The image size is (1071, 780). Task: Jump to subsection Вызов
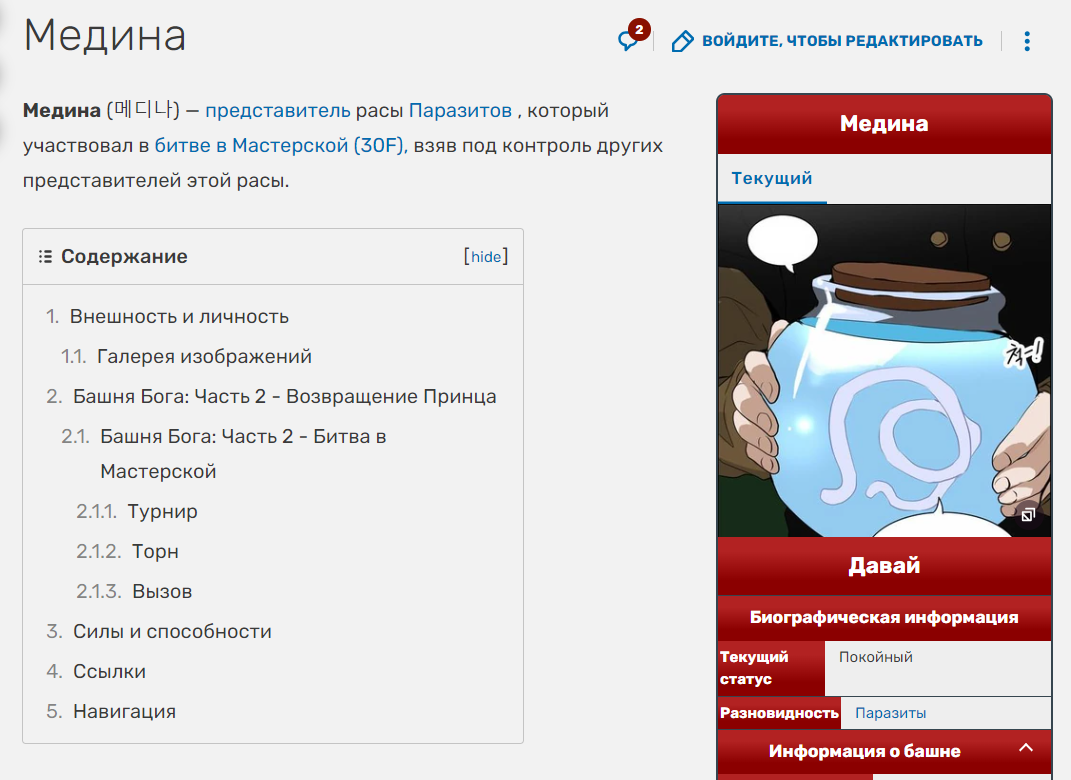(x=162, y=591)
